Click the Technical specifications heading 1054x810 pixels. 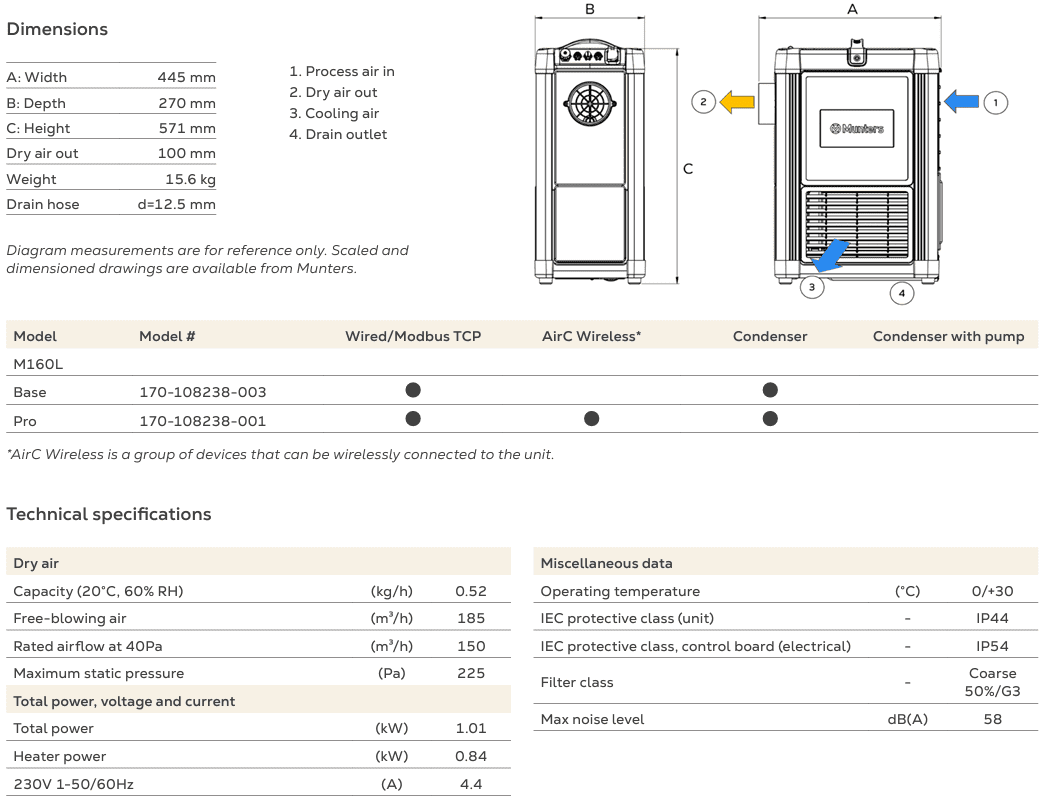(x=109, y=514)
